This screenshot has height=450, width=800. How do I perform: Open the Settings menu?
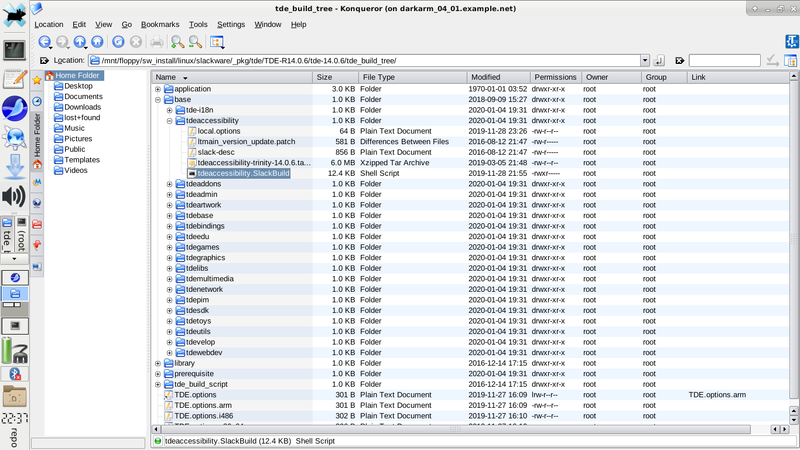tap(230, 24)
